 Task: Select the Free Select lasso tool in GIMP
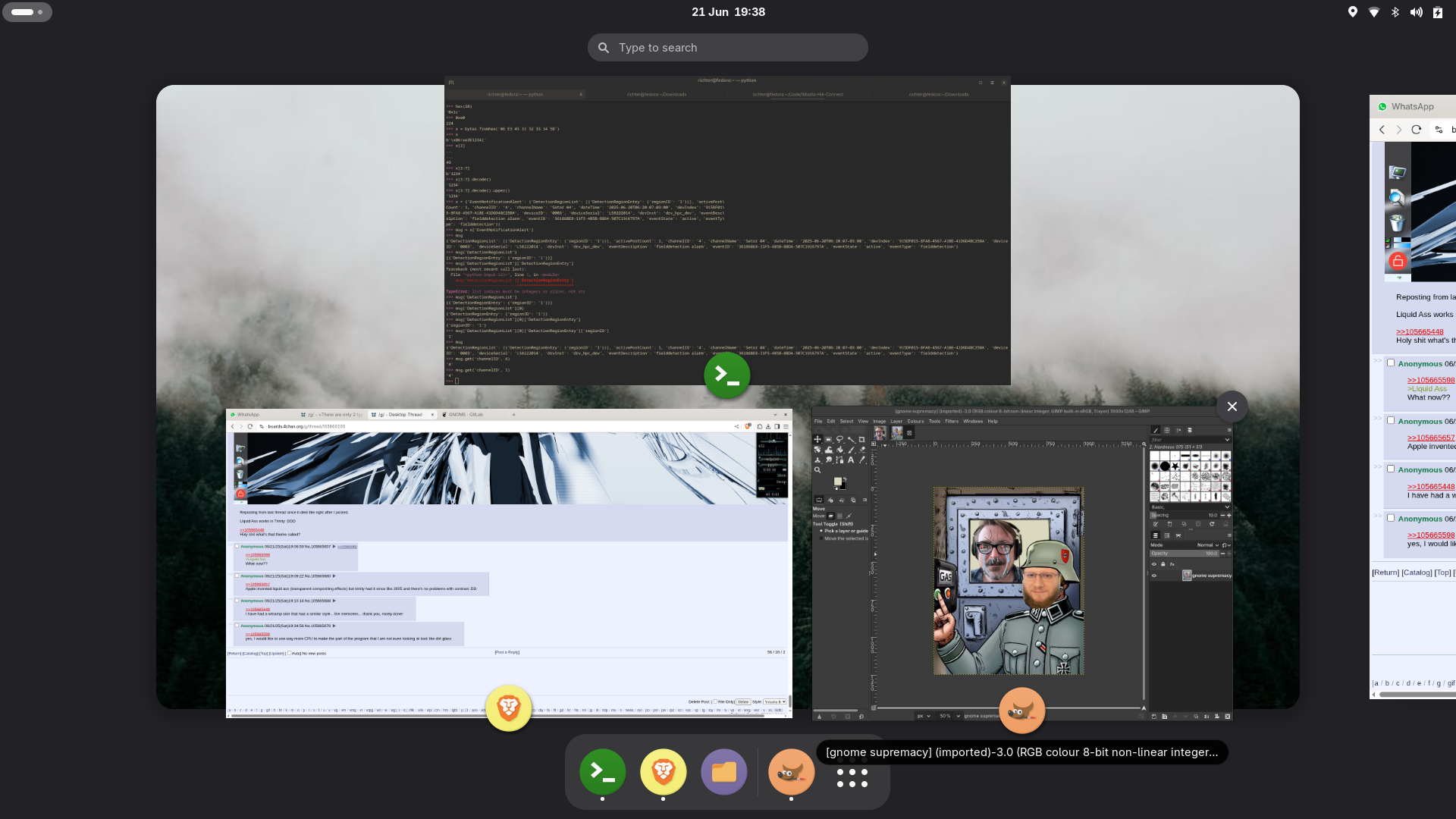click(839, 439)
